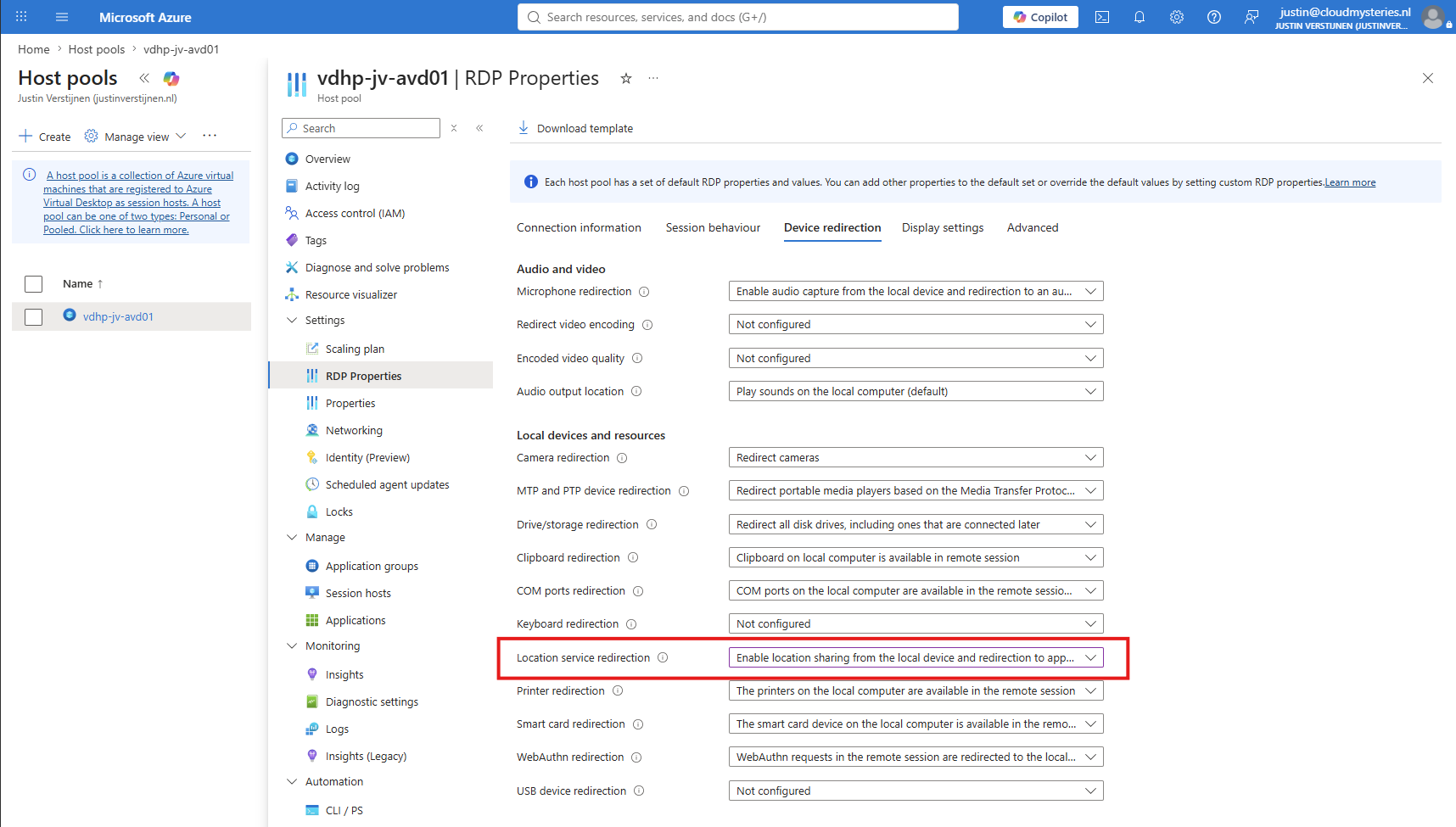This screenshot has width=1456, height=827.
Task: Open the Microphone redirection dropdown
Action: [x=916, y=291]
